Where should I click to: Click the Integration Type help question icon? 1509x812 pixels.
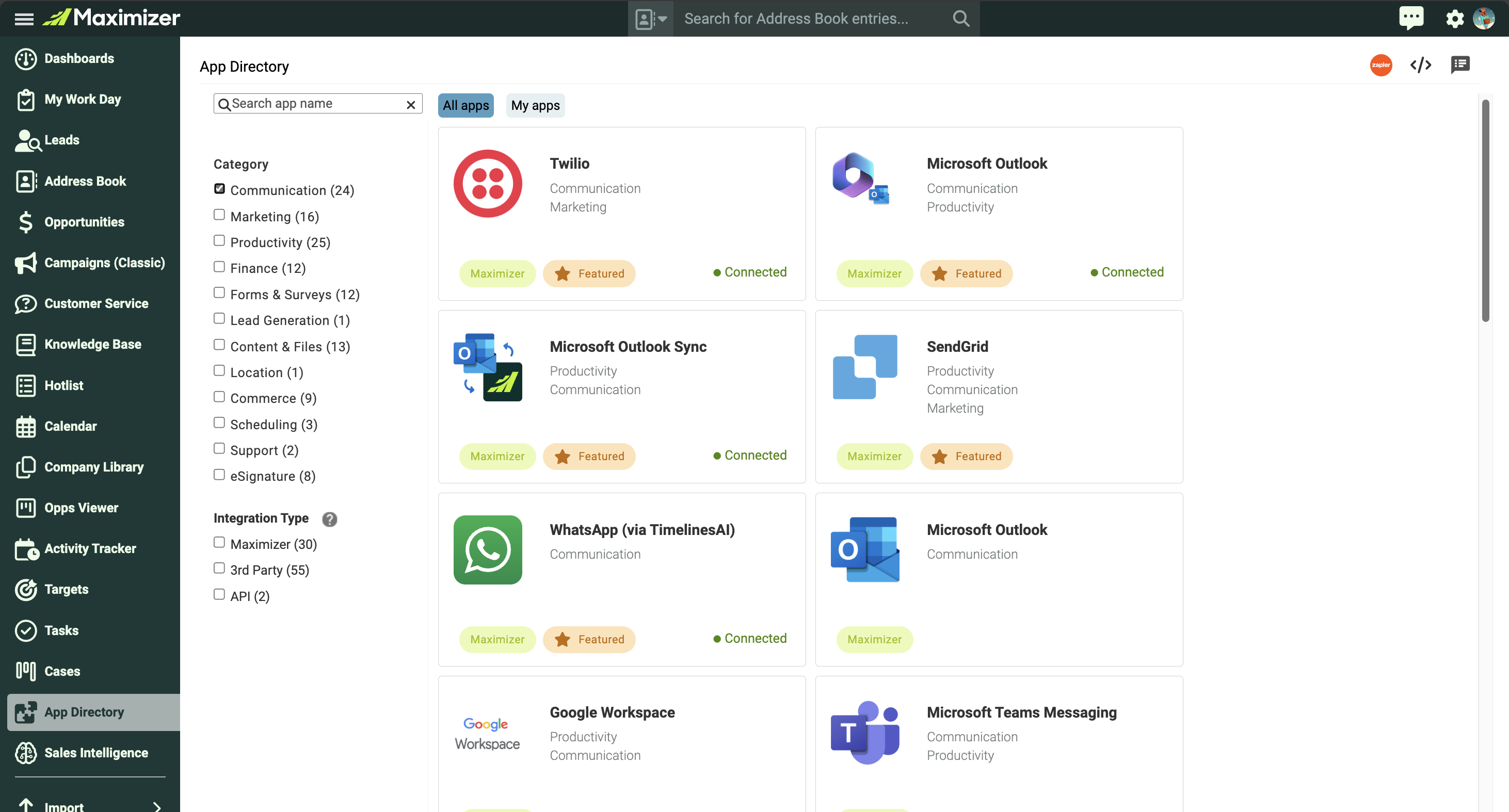pos(330,518)
